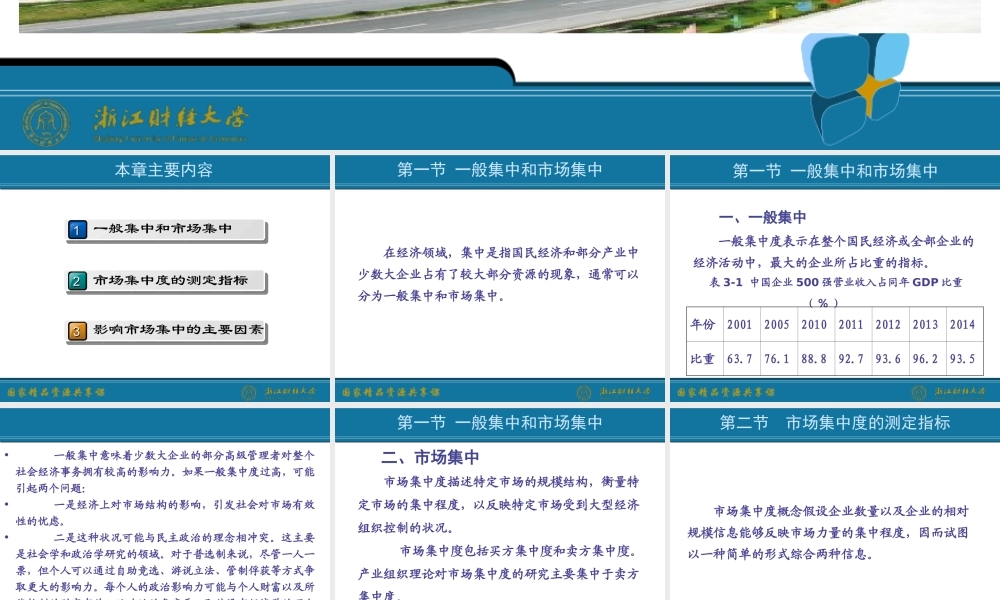Click the road photo banner at top
The height and width of the screenshot is (600, 1000).
coord(500,15)
